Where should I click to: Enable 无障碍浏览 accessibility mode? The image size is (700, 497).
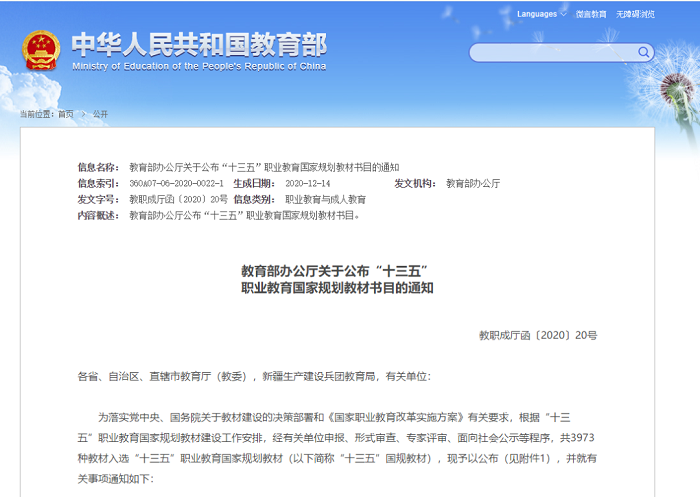click(635, 14)
